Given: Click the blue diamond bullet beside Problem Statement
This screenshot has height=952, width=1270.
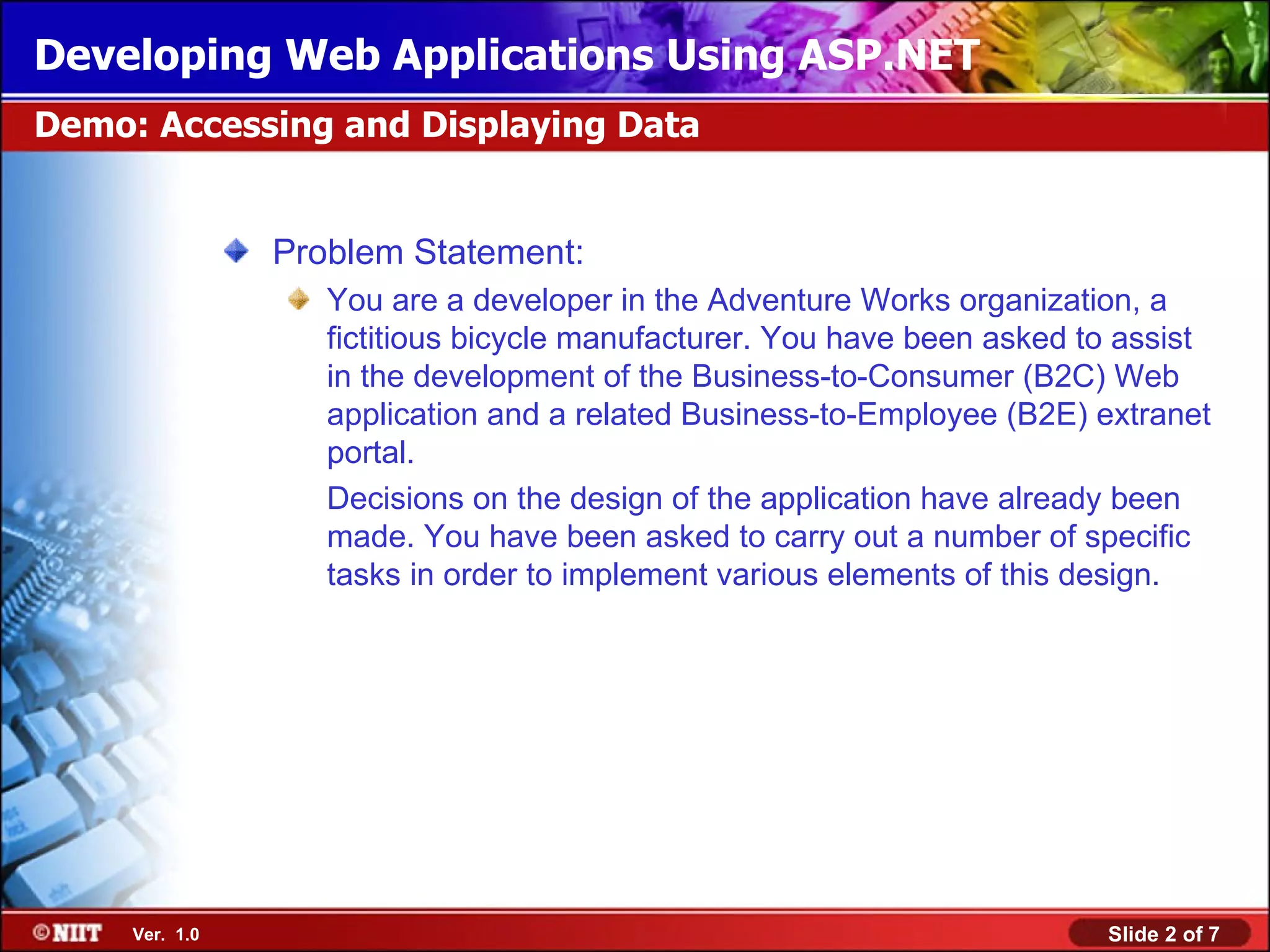Looking at the screenshot, I should [x=236, y=252].
